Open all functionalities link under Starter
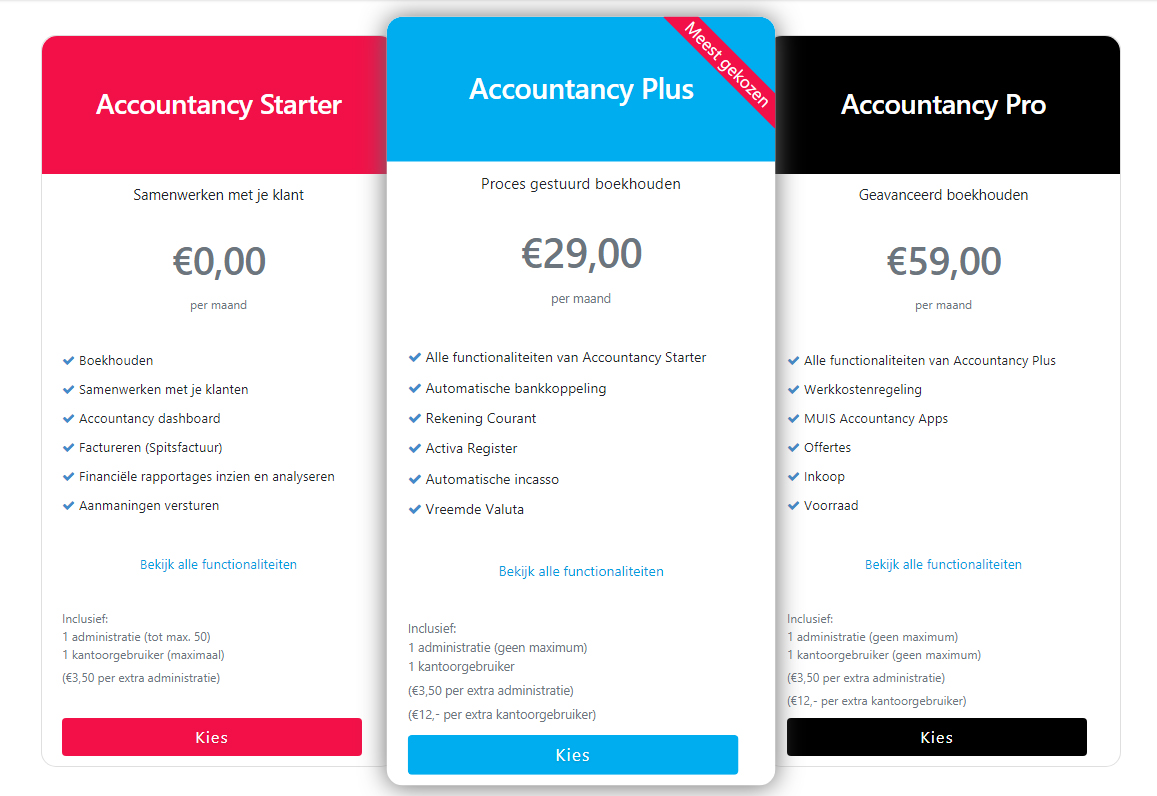Image resolution: width=1157 pixels, height=796 pixels. (218, 564)
